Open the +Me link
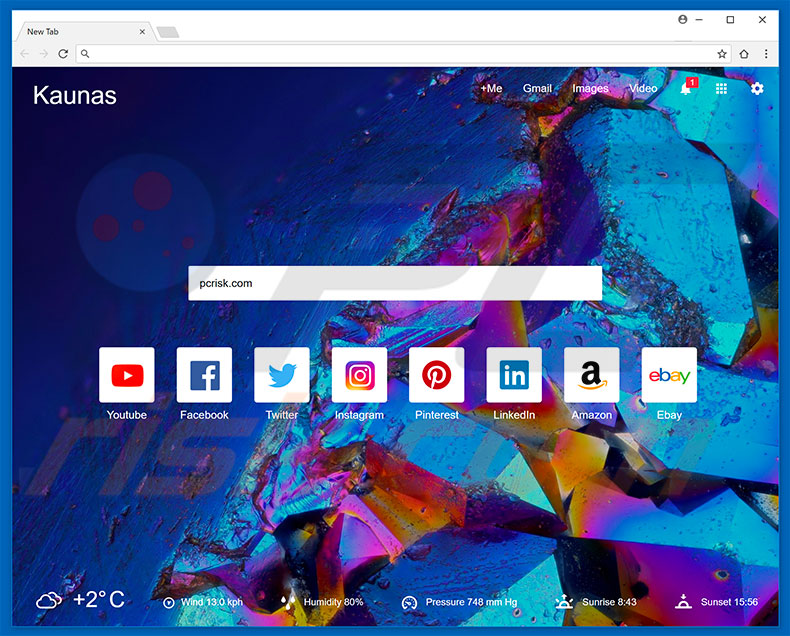 click(x=491, y=89)
